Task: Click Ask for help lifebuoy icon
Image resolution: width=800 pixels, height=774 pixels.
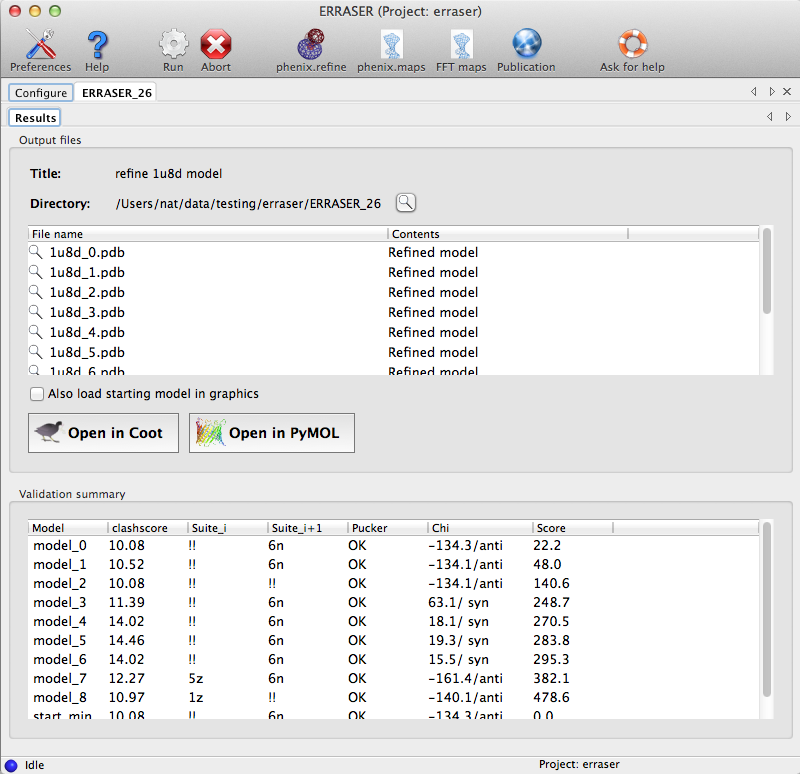Action: (632, 46)
